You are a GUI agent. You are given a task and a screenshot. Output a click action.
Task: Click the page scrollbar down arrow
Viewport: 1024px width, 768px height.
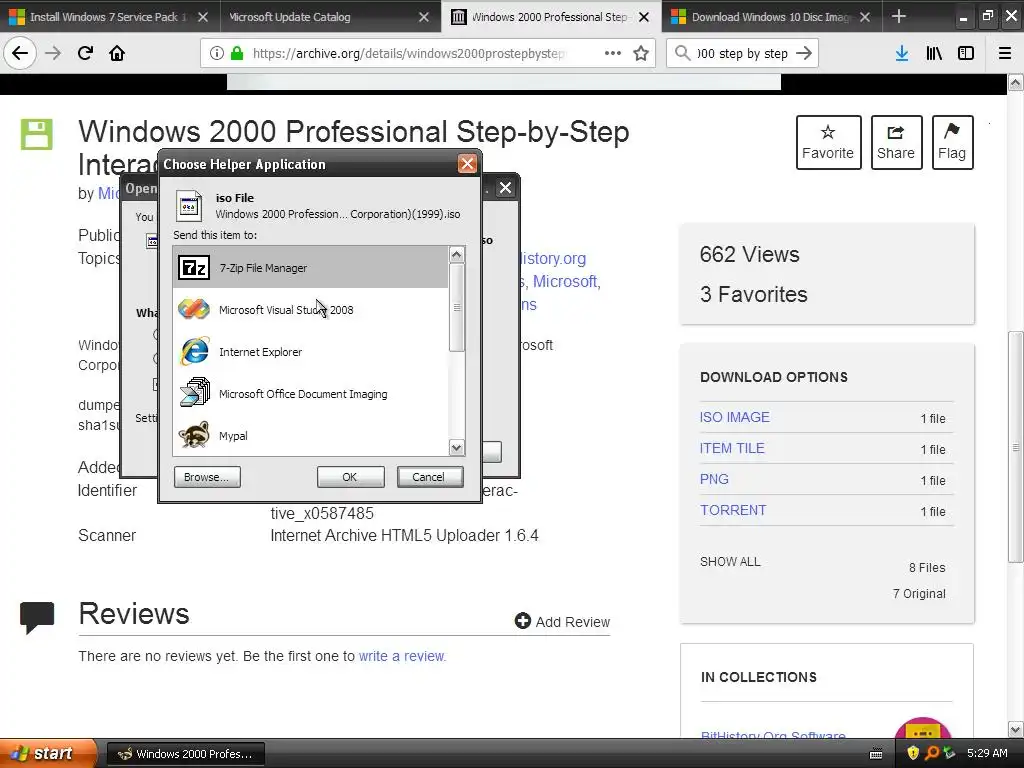click(1016, 729)
